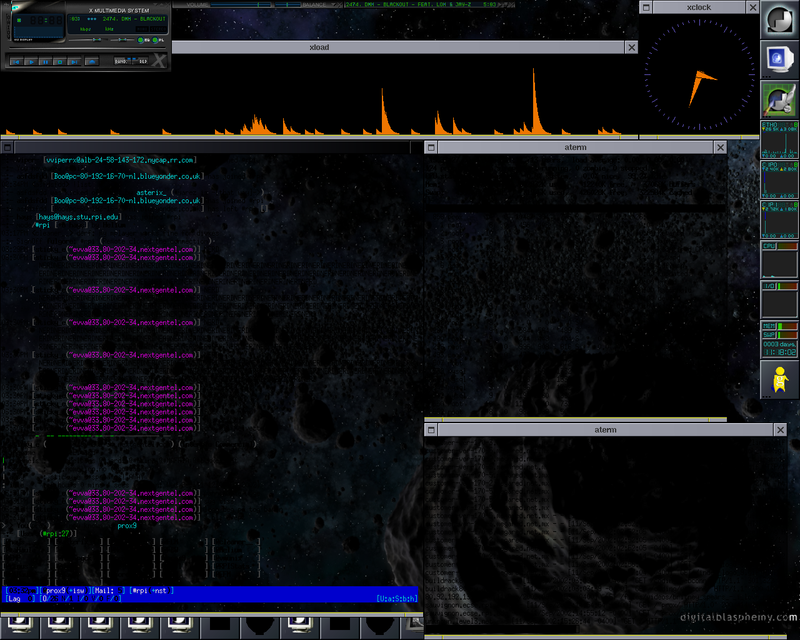This screenshot has width=800, height=640.
Task: Click hays@hays.stu.rpi.edu host text
Action: click(79, 217)
